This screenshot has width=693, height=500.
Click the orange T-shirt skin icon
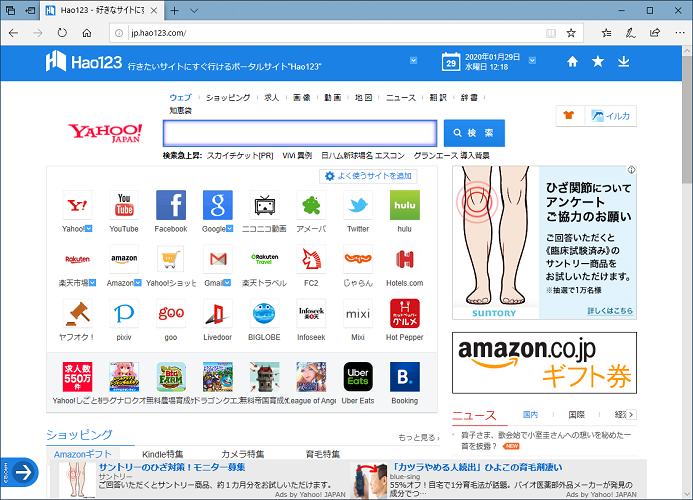[x=569, y=115]
